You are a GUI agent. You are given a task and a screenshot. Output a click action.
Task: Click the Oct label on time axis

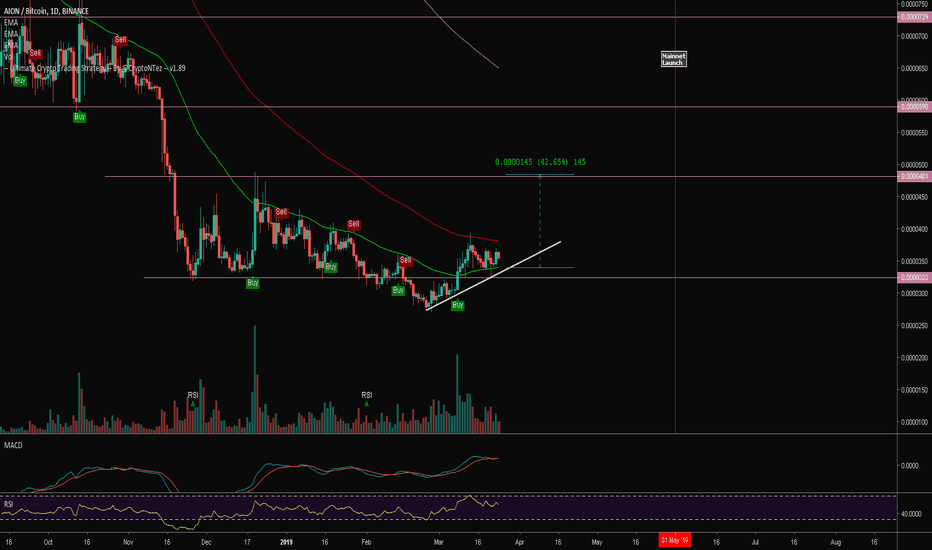point(48,542)
